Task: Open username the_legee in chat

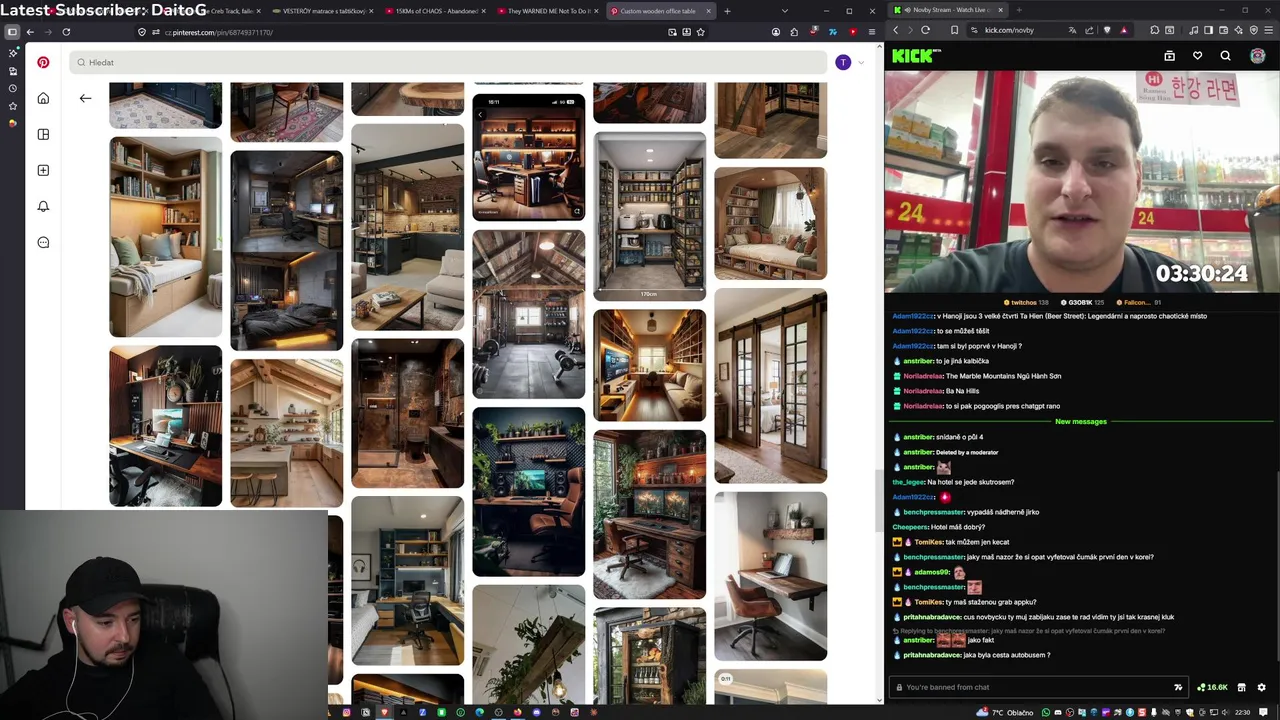Action: click(x=908, y=482)
